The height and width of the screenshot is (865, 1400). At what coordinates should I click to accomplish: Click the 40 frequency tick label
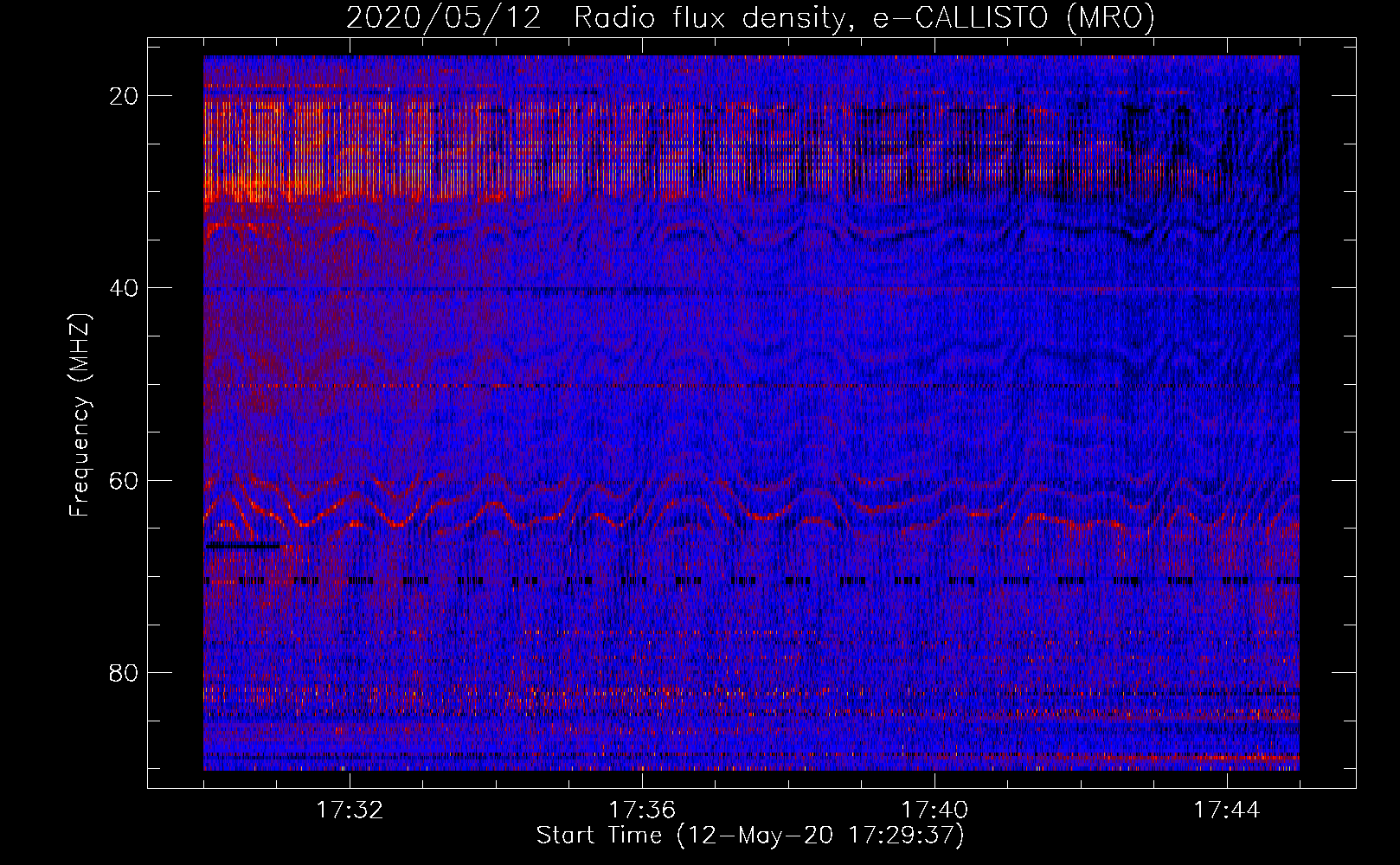point(125,288)
